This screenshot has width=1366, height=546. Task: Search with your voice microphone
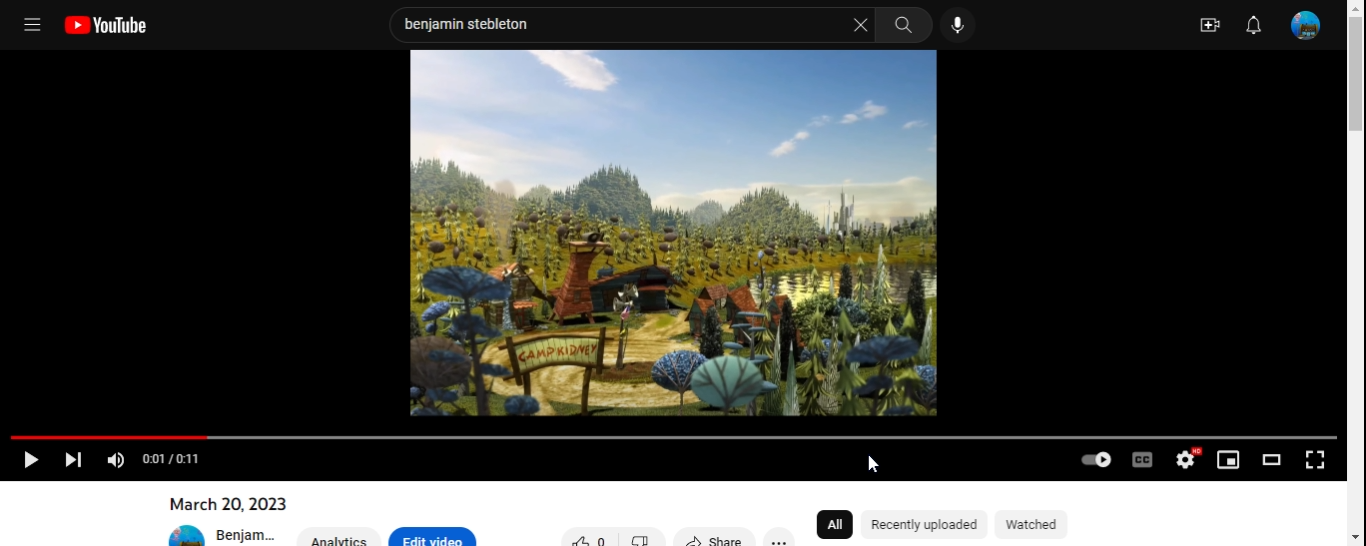tap(957, 25)
